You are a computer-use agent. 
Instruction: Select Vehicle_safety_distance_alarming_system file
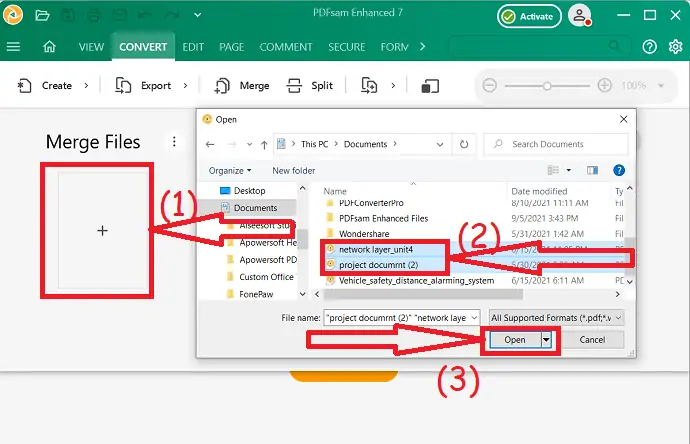(410, 281)
